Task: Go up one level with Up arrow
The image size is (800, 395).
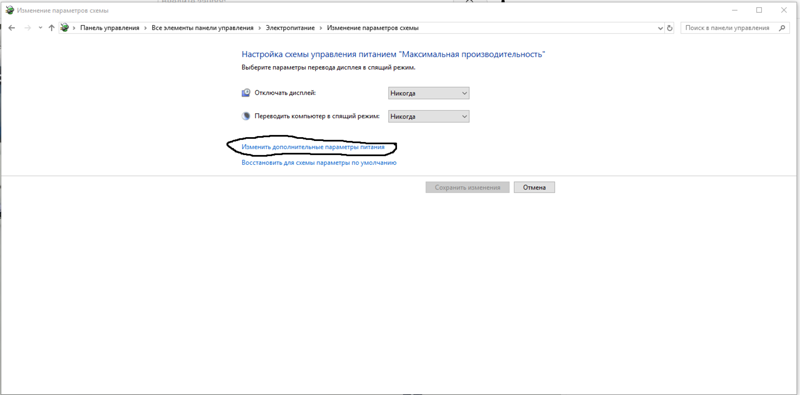Action: click(51, 28)
